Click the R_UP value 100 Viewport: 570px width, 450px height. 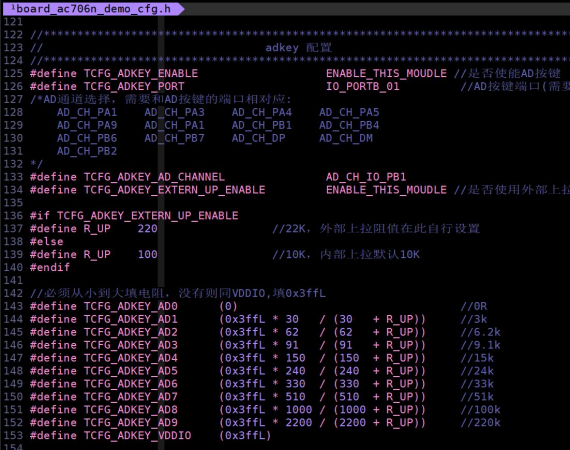148,254
